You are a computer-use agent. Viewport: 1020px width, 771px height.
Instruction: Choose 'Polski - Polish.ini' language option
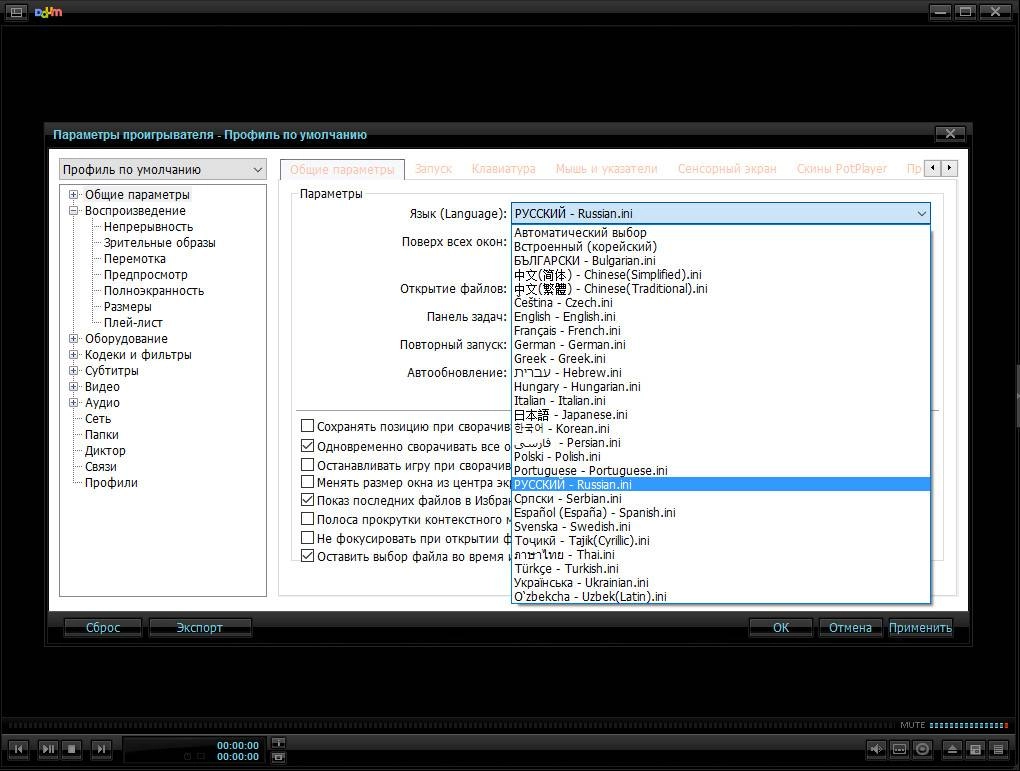click(x=721, y=457)
